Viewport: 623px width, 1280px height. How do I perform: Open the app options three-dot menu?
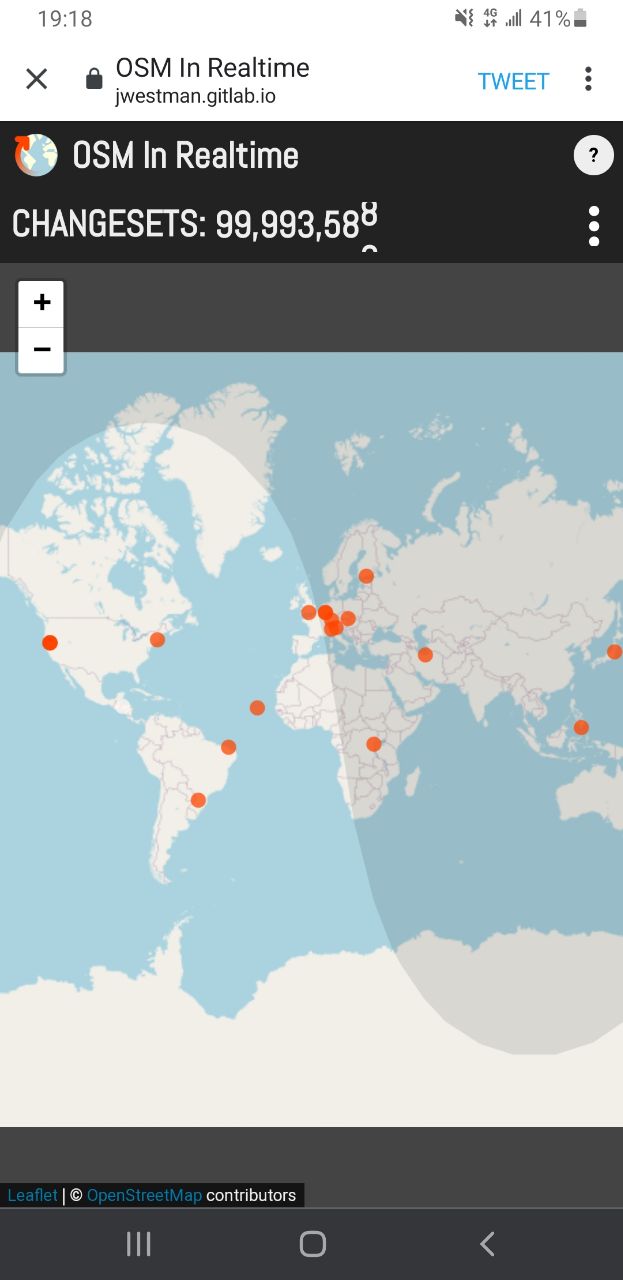point(594,226)
